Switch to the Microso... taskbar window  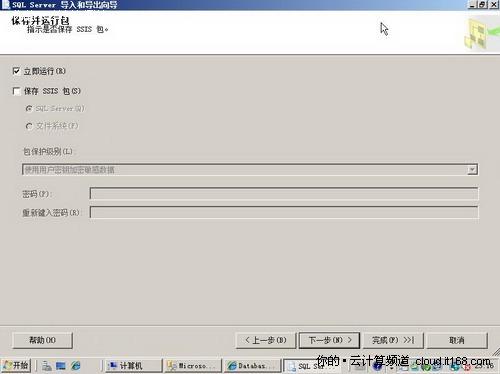click(x=193, y=366)
